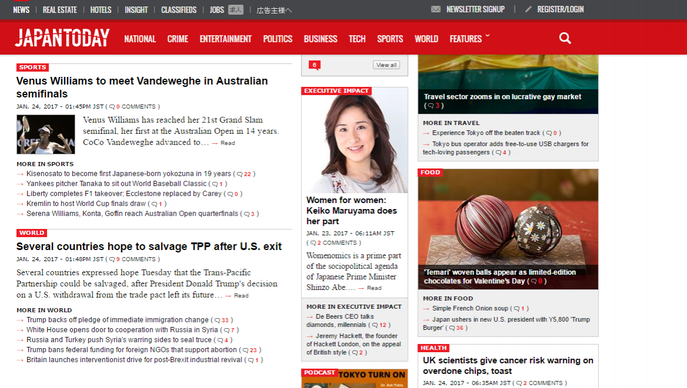Go to the Entertainment section
The image size is (687, 388).
pos(225,39)
